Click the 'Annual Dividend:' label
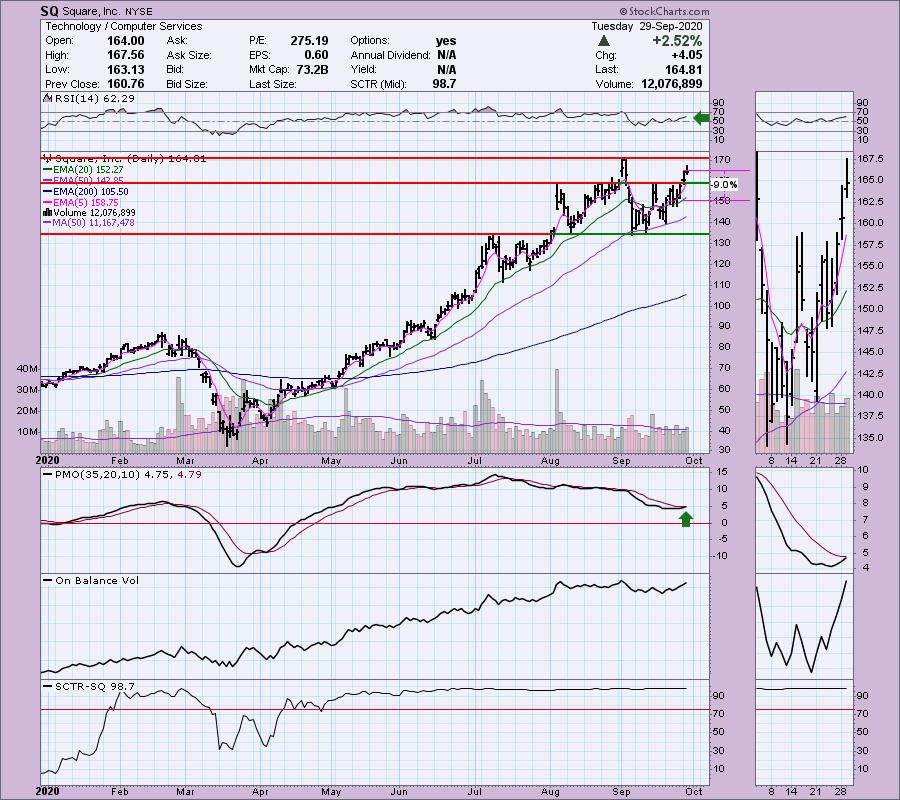 (x=390, y=55)
